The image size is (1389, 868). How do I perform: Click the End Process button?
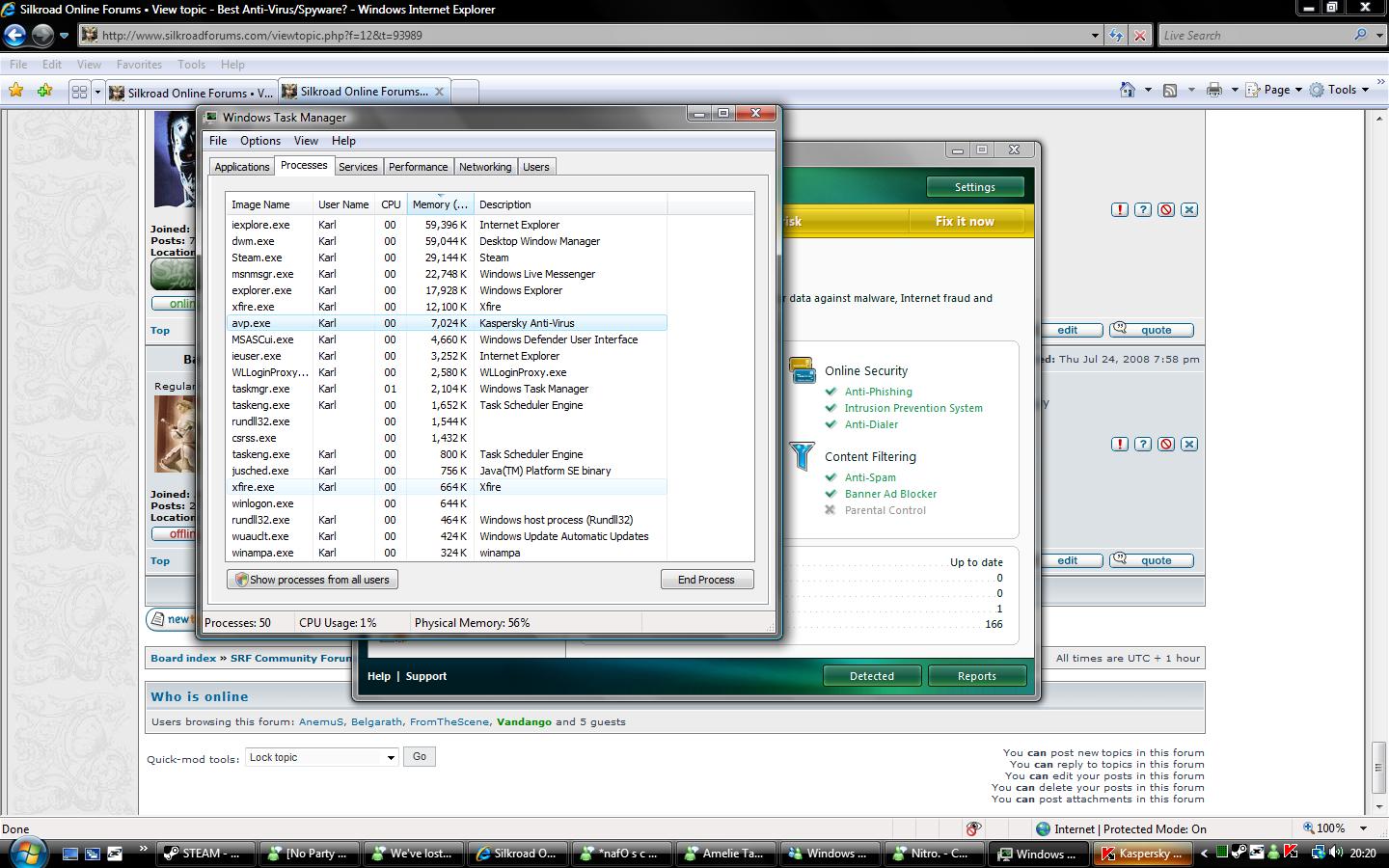[706, 580]
